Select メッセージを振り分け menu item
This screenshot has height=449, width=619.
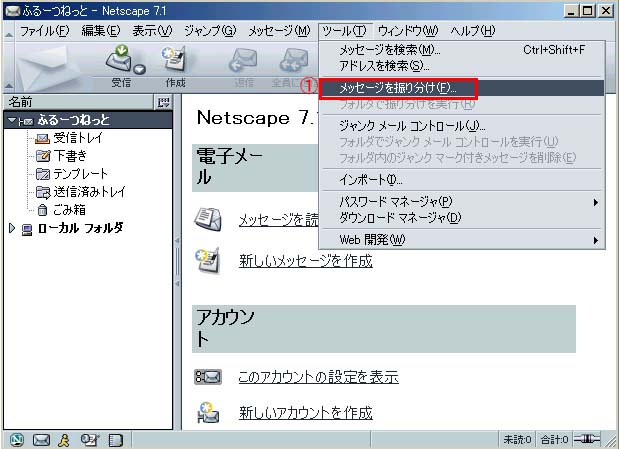point(398,88)
